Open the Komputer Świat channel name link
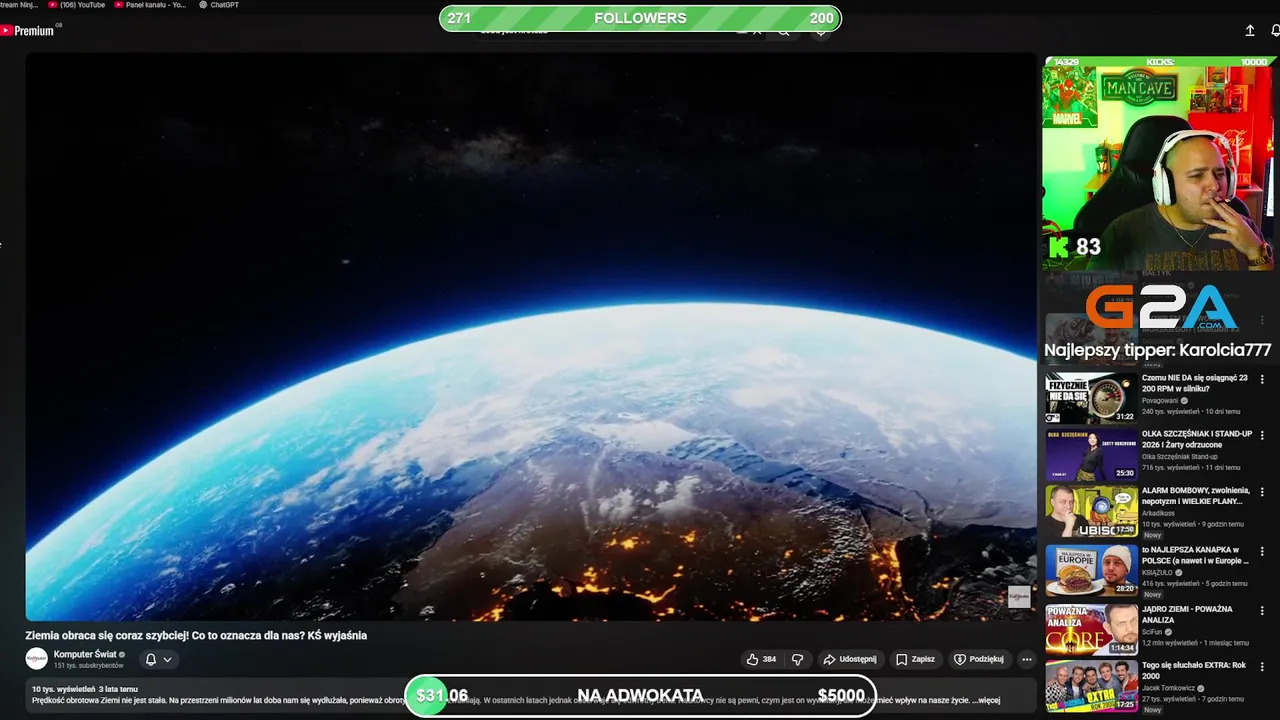The height and width of the screenshot is (720, 1280). [85, 654]
